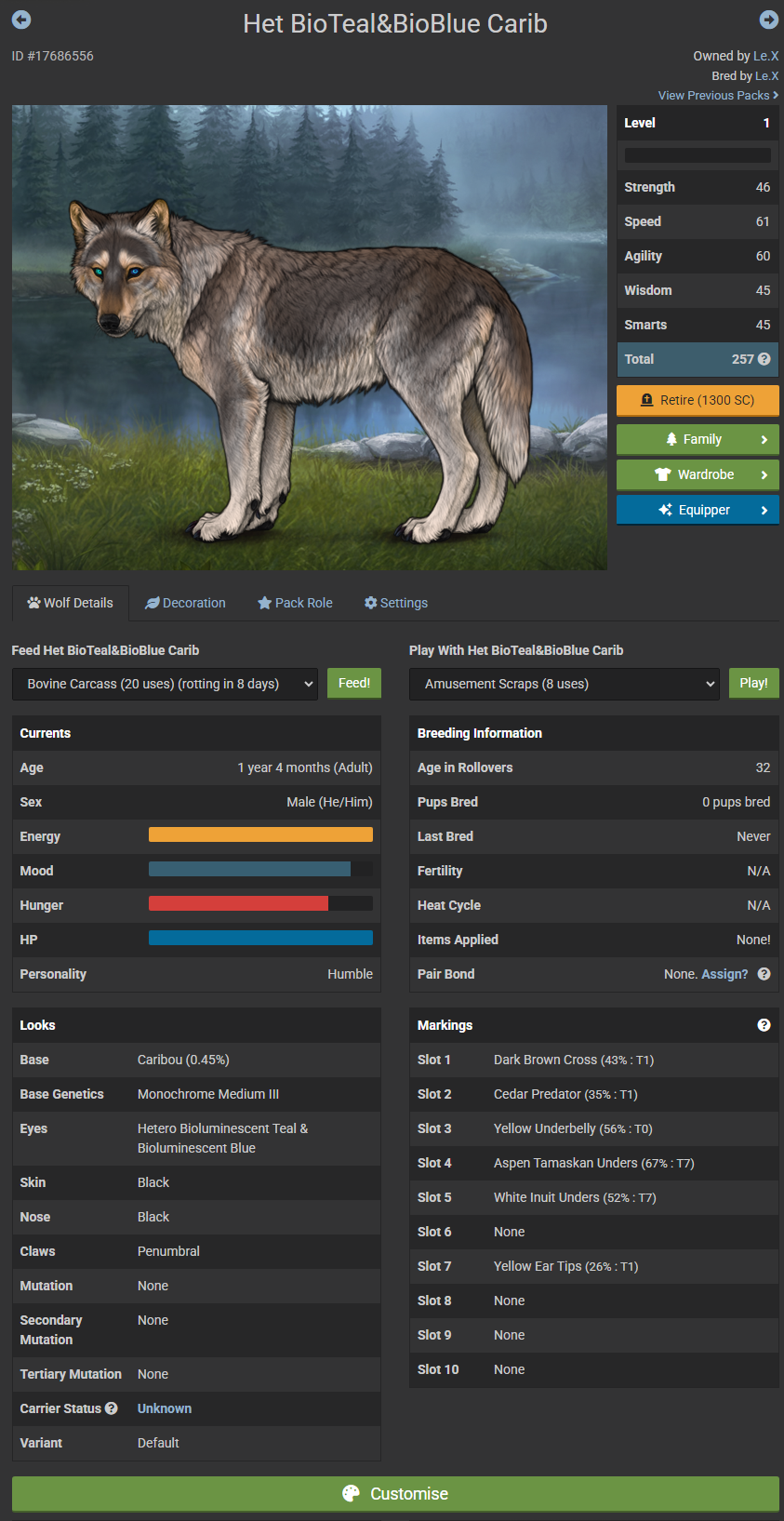This screenshot has height=1521, width=784.
Task: Click the Level experience bar
Action: tap(698, 155)
